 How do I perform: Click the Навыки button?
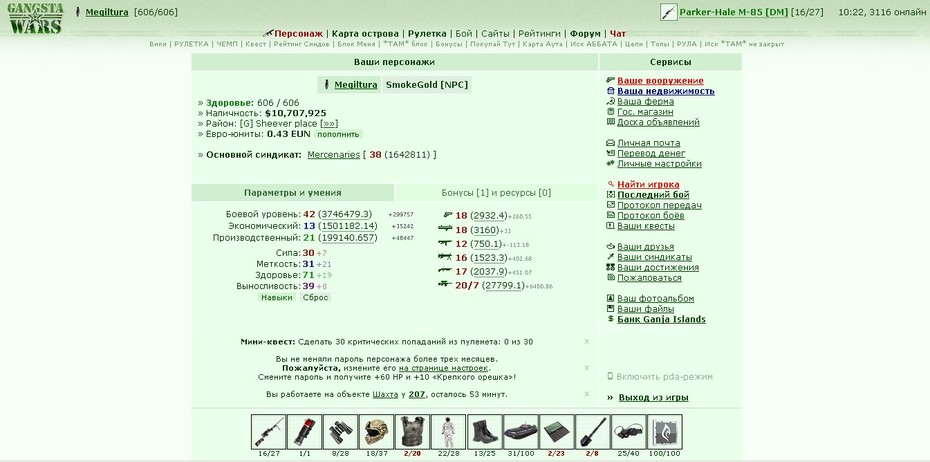[x=277, y=298]
